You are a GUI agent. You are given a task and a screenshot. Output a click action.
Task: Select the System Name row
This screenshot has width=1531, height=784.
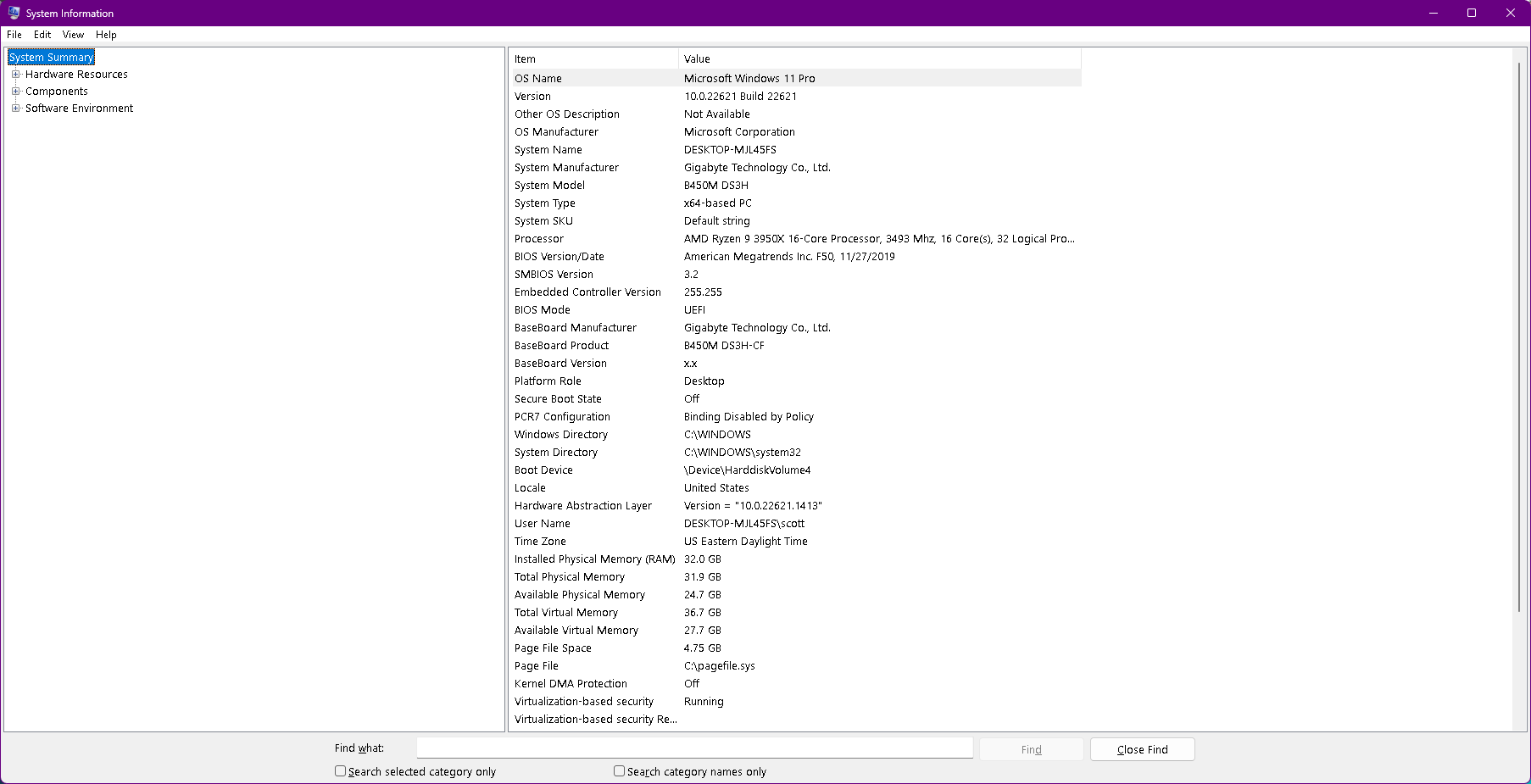pos(795,149)
